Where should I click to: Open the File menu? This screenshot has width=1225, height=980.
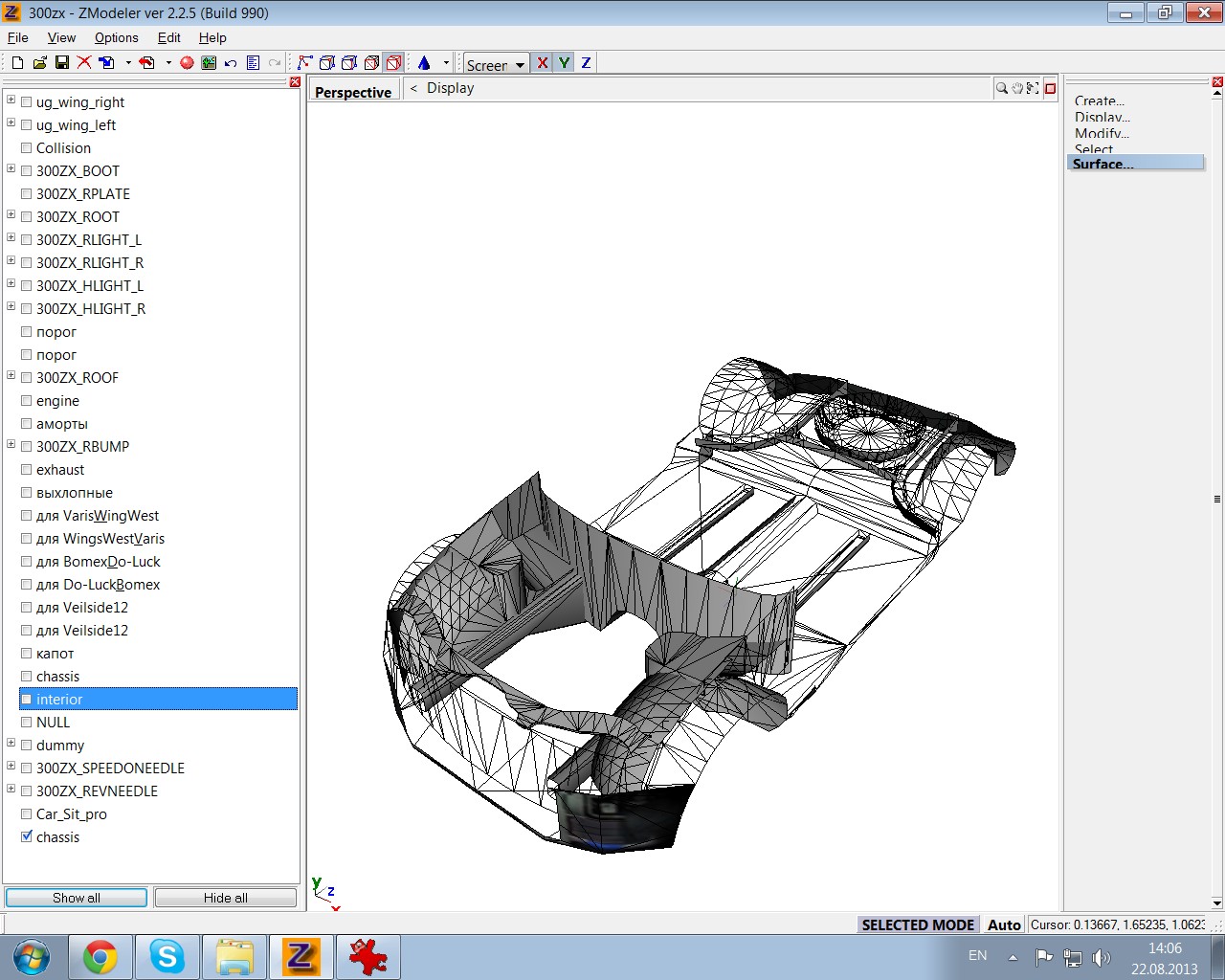pos(18,37)
